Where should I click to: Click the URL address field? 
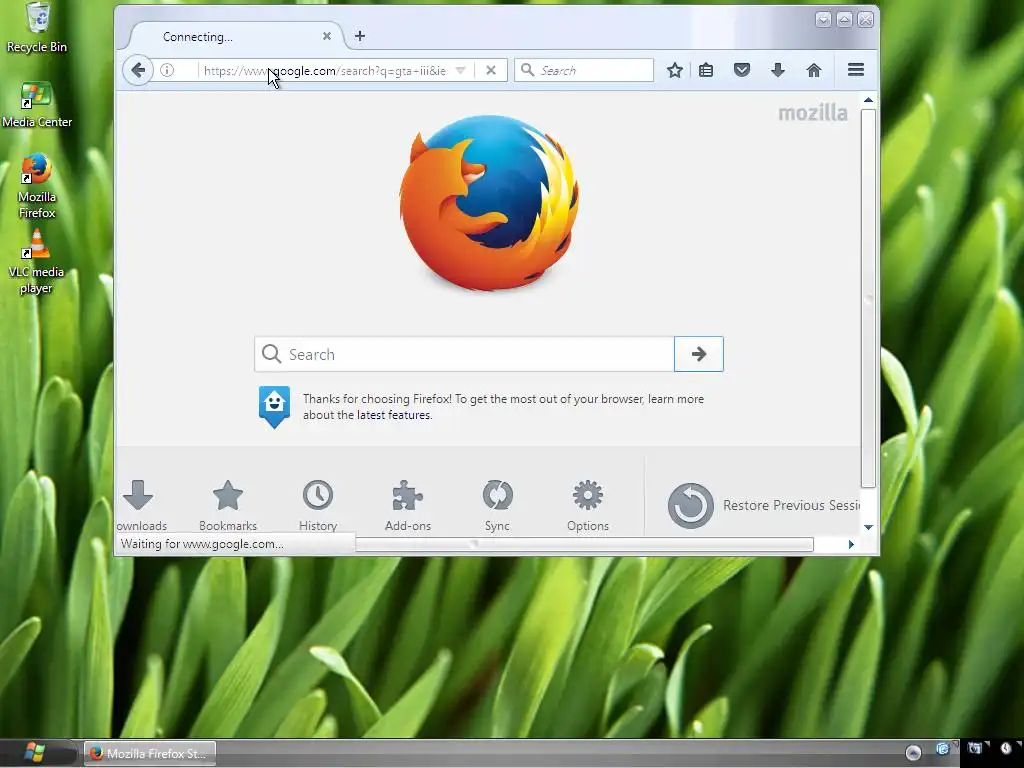click(x=325, y=71)
